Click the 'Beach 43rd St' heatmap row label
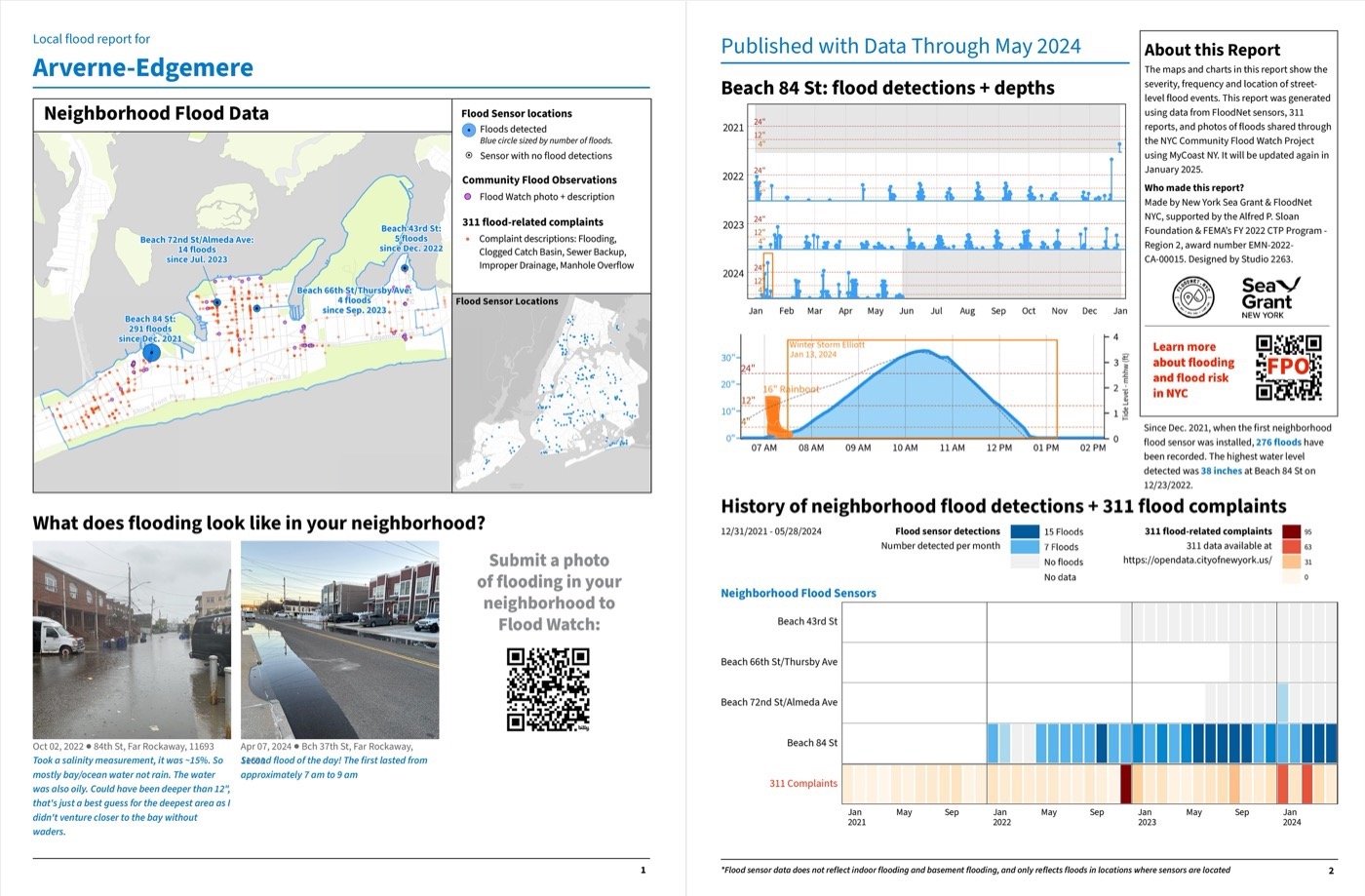This screenshot has width=1365, height=896. pos(807,621)
